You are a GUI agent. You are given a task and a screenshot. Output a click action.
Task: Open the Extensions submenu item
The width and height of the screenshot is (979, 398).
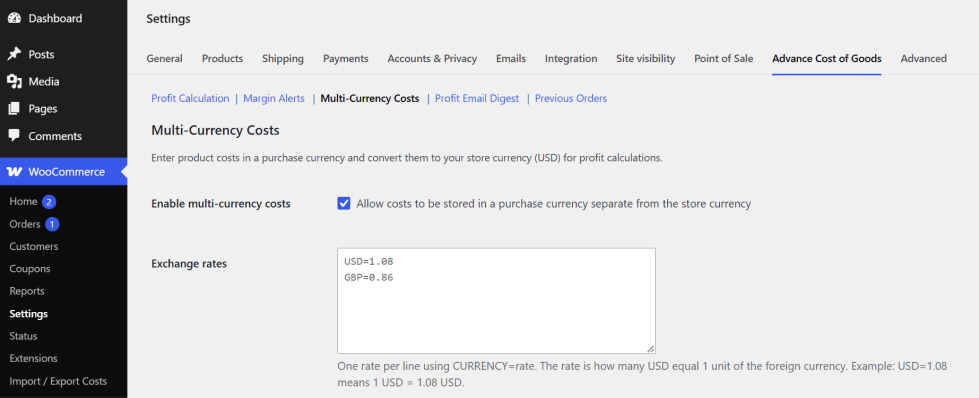pyautogui.click(x=33, y=359)
